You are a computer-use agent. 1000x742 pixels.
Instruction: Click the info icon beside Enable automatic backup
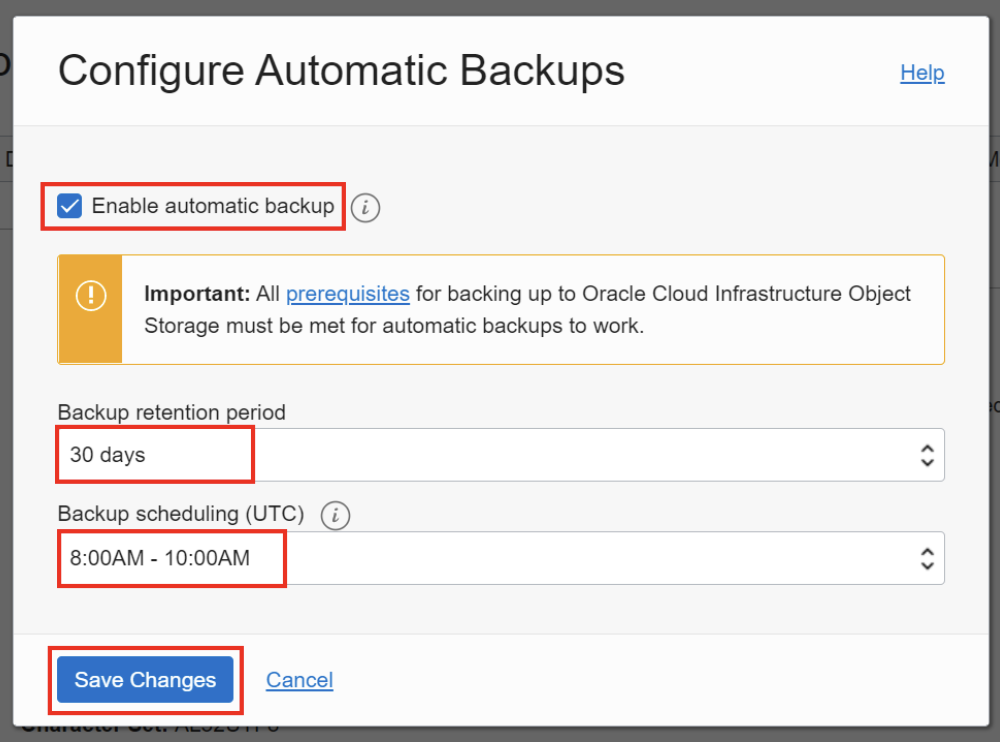pyautogui.click(x=366, y=208)
